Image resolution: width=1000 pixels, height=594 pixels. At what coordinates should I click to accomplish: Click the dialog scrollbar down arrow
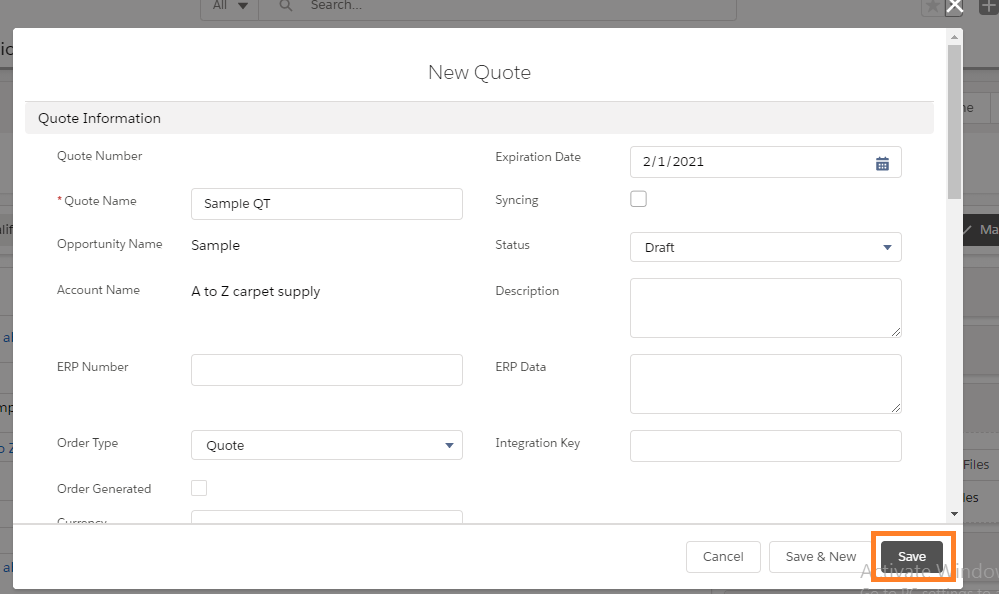(x=954, y=514)
